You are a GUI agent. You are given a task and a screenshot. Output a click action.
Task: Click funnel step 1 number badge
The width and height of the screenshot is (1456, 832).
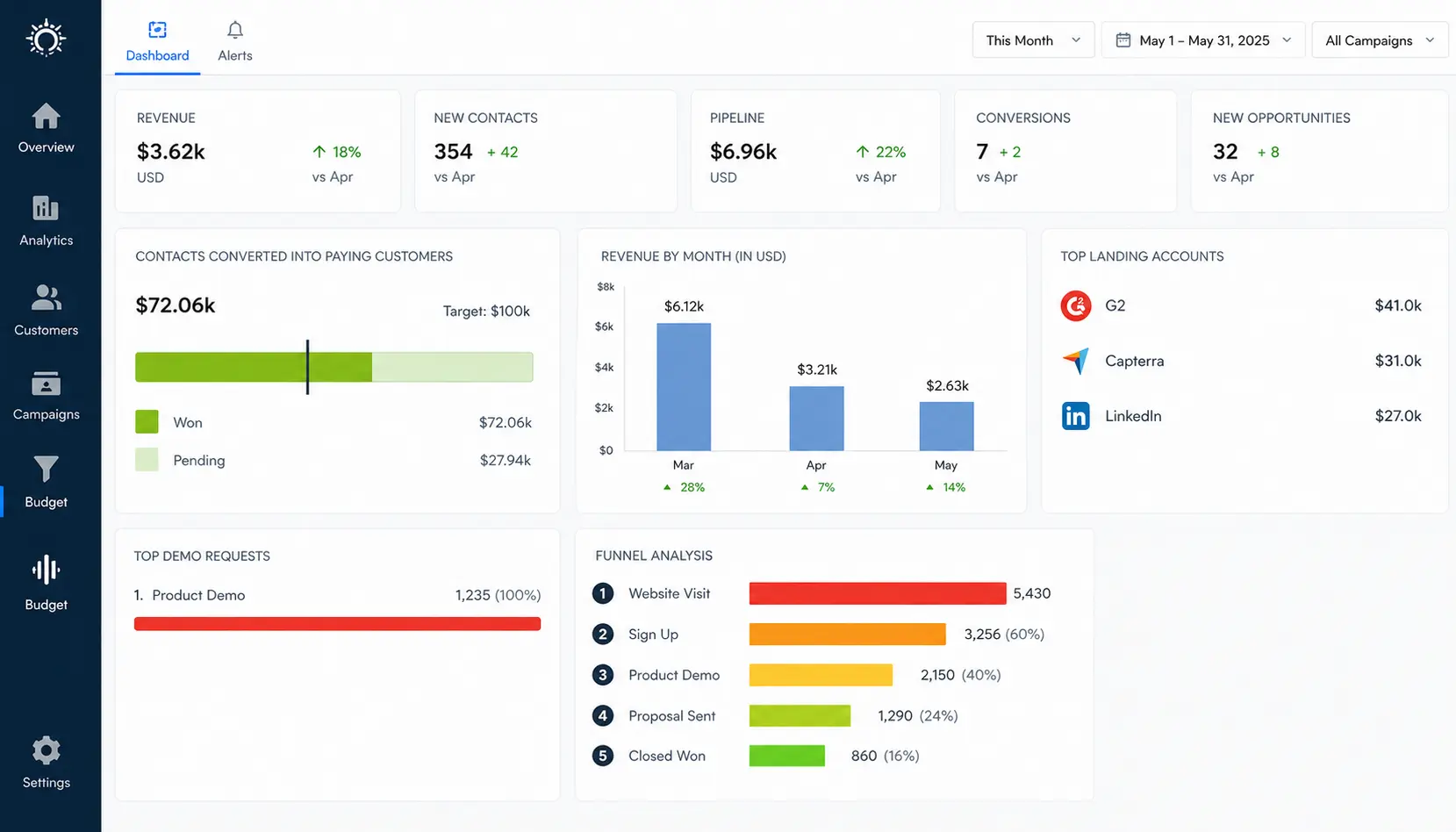[x=603, y=593]
